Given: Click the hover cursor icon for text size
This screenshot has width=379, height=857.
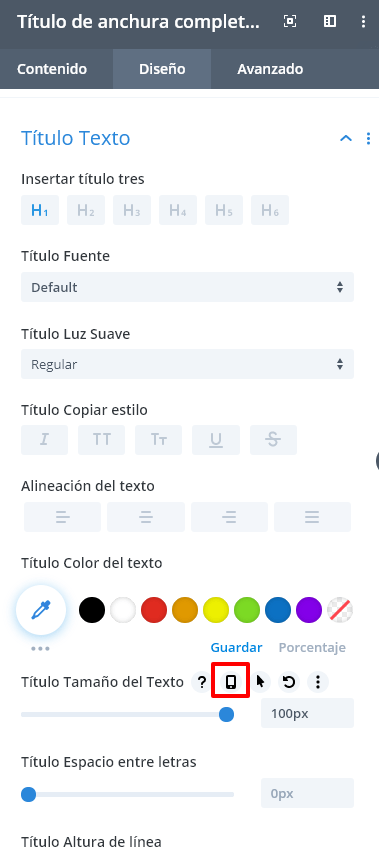Looking at the screenshot, I should pyautogui.click(x=260, y=682).
